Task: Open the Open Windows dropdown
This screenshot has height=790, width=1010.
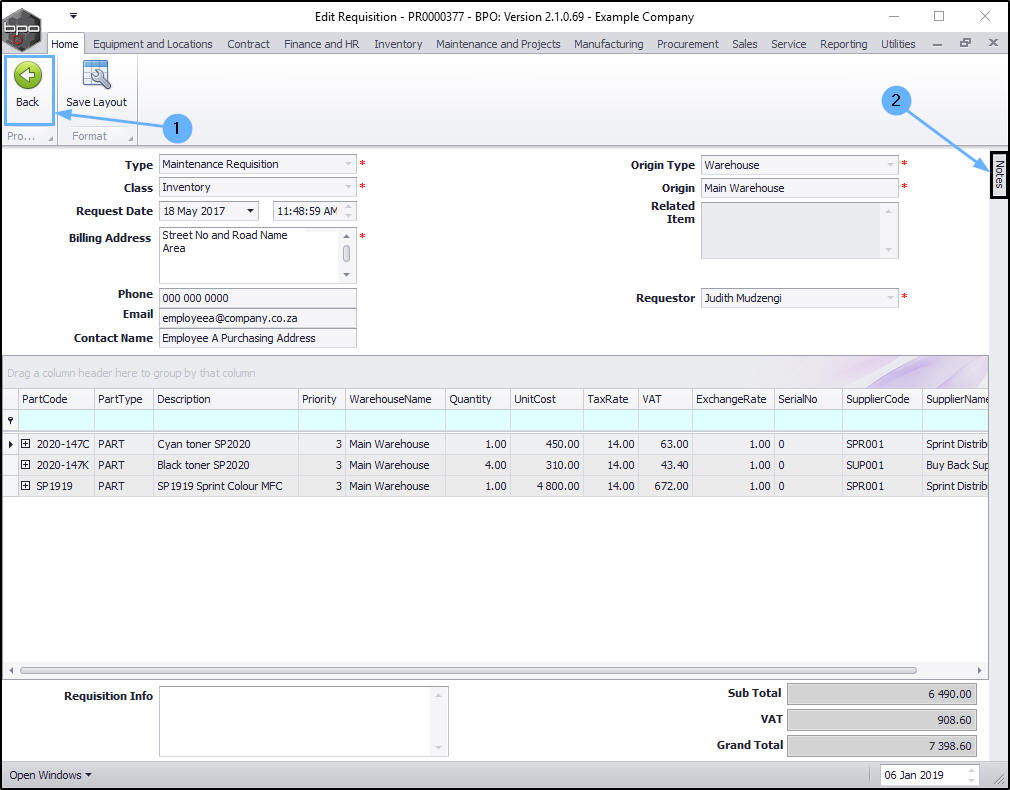Action: [50, 775]
